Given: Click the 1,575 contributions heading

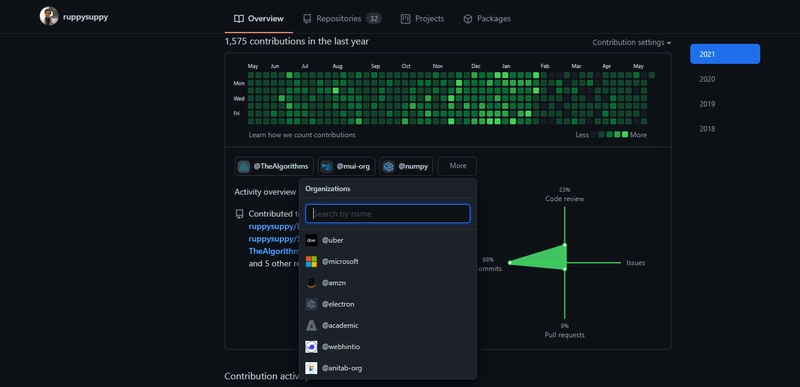Looking at the screenshot, I should click(296, 41).
